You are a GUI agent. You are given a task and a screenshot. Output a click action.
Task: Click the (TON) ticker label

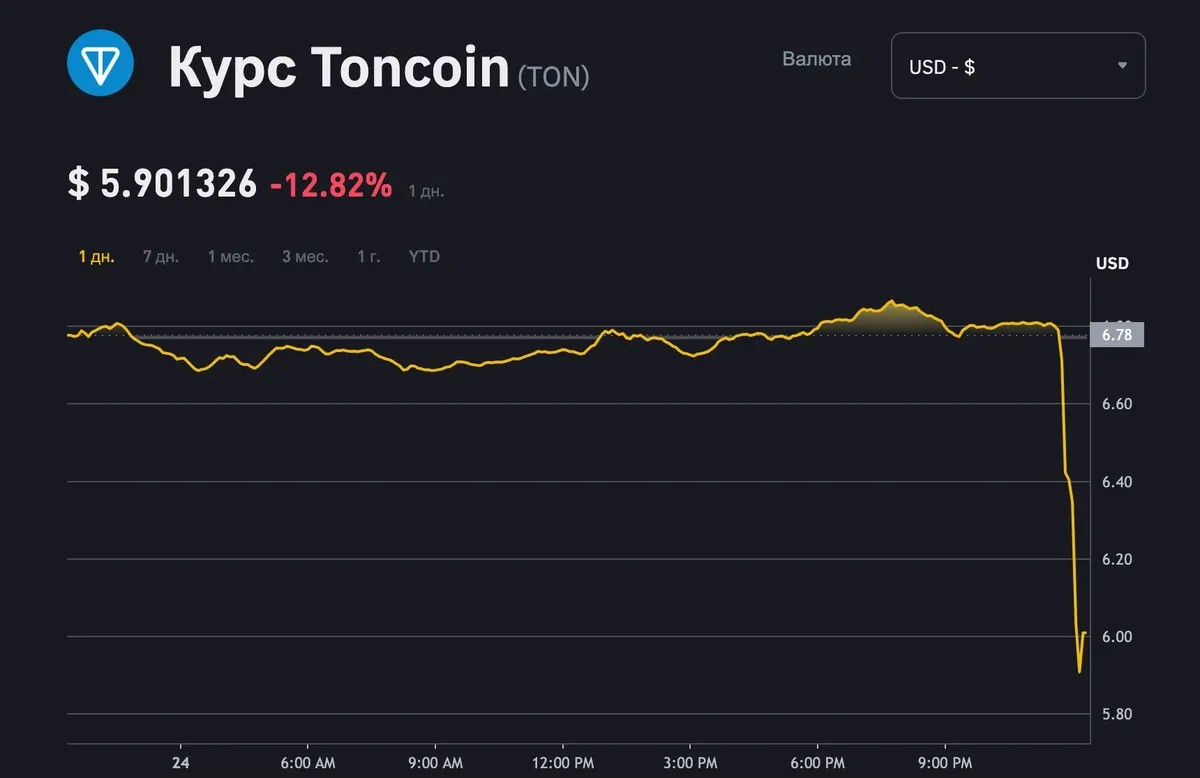[x=553, y=76]
